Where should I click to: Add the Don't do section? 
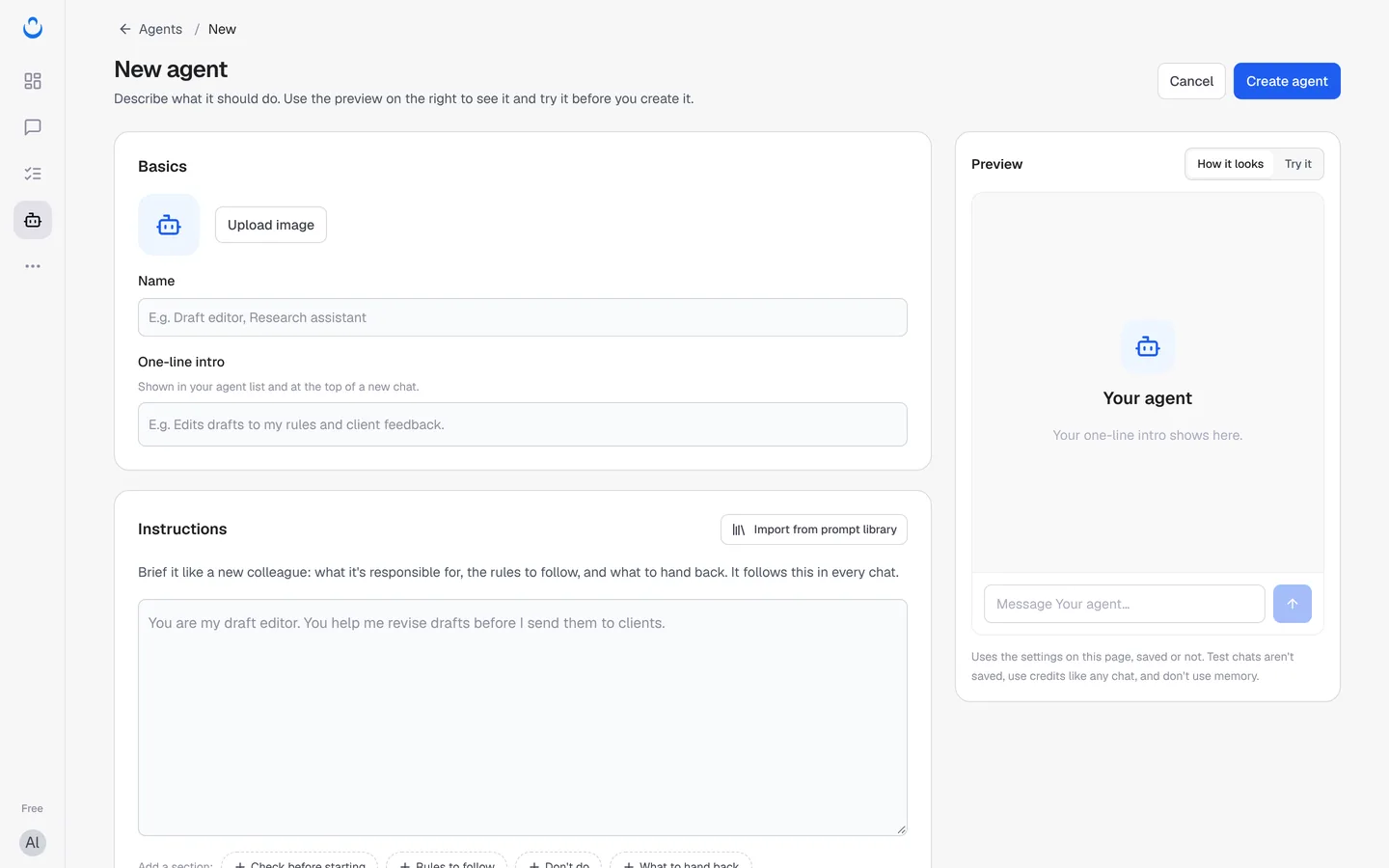coord(558,862)
